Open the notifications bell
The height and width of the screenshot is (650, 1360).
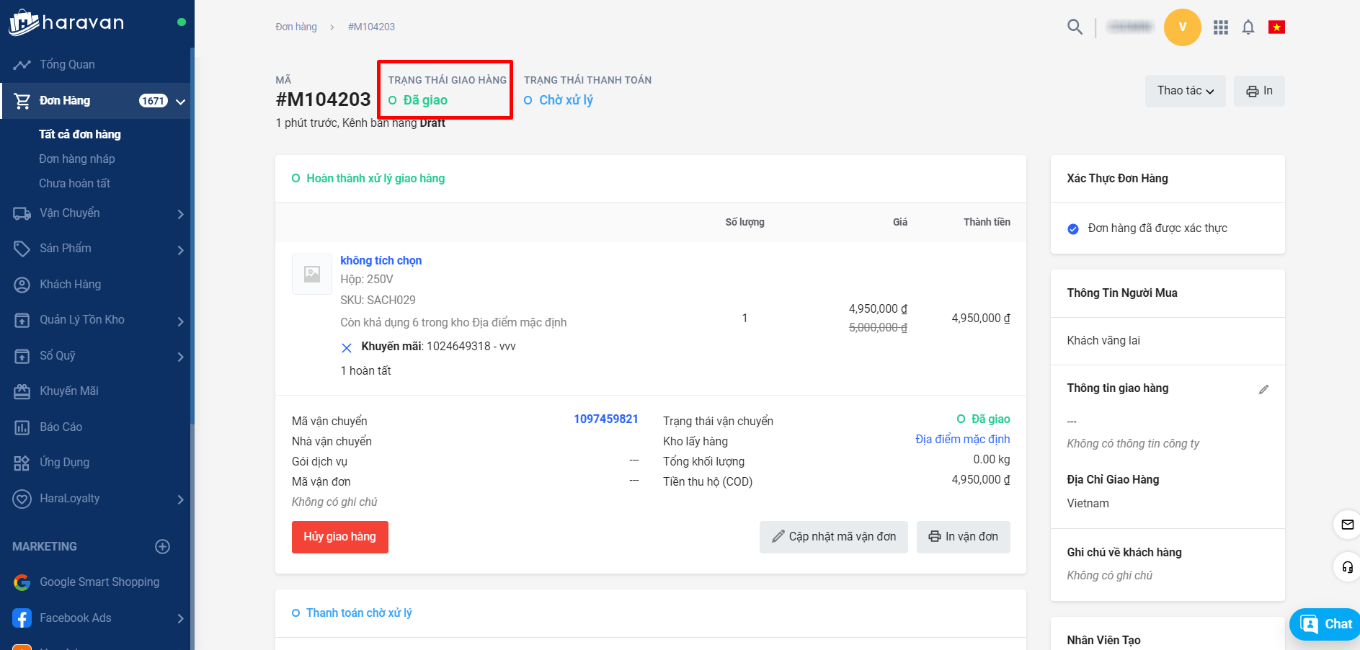tap(1248, 27)
